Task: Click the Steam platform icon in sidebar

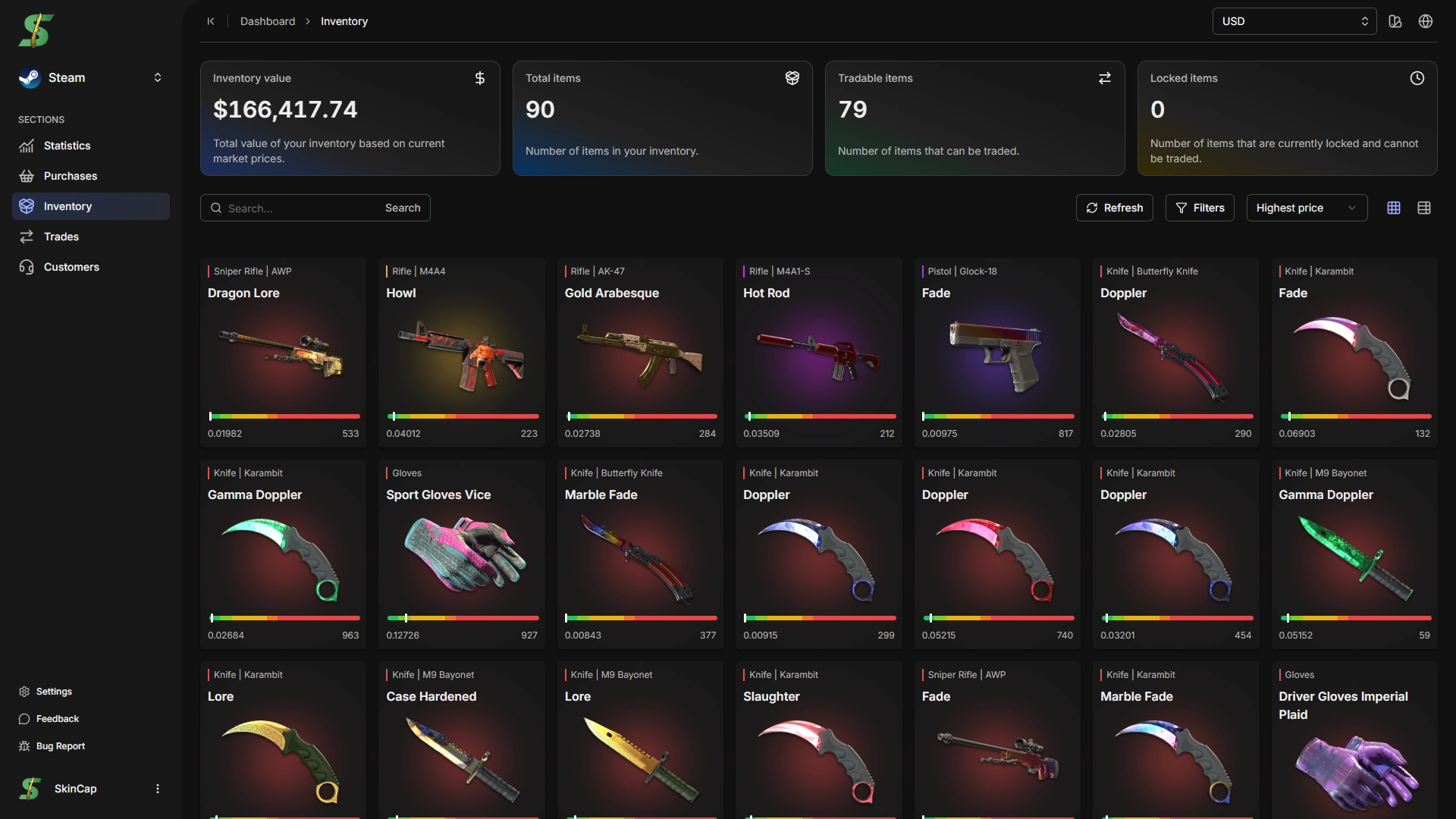Action: [30, 77]
